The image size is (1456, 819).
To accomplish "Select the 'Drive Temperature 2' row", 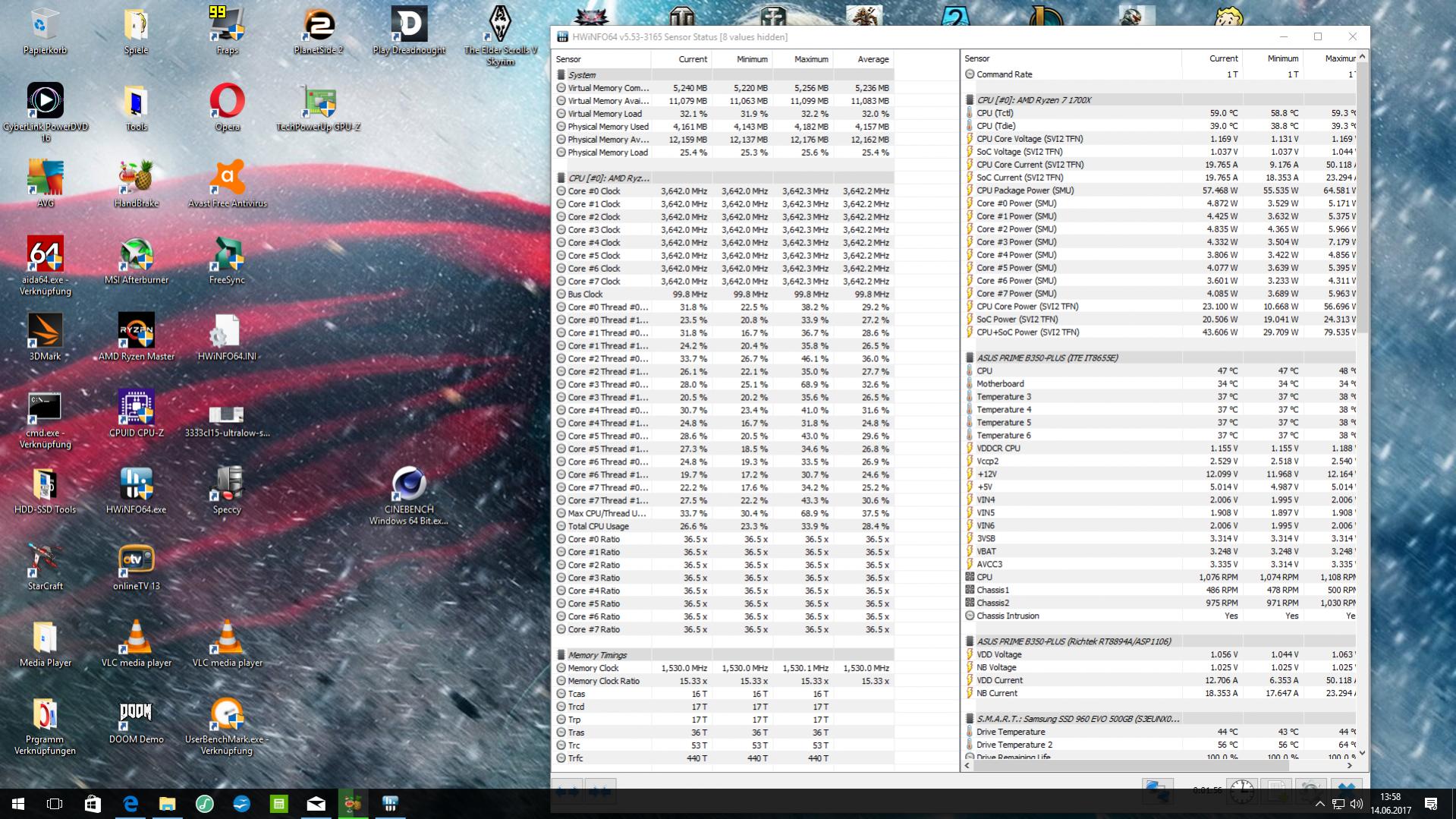I will [x=1159, y=745].
